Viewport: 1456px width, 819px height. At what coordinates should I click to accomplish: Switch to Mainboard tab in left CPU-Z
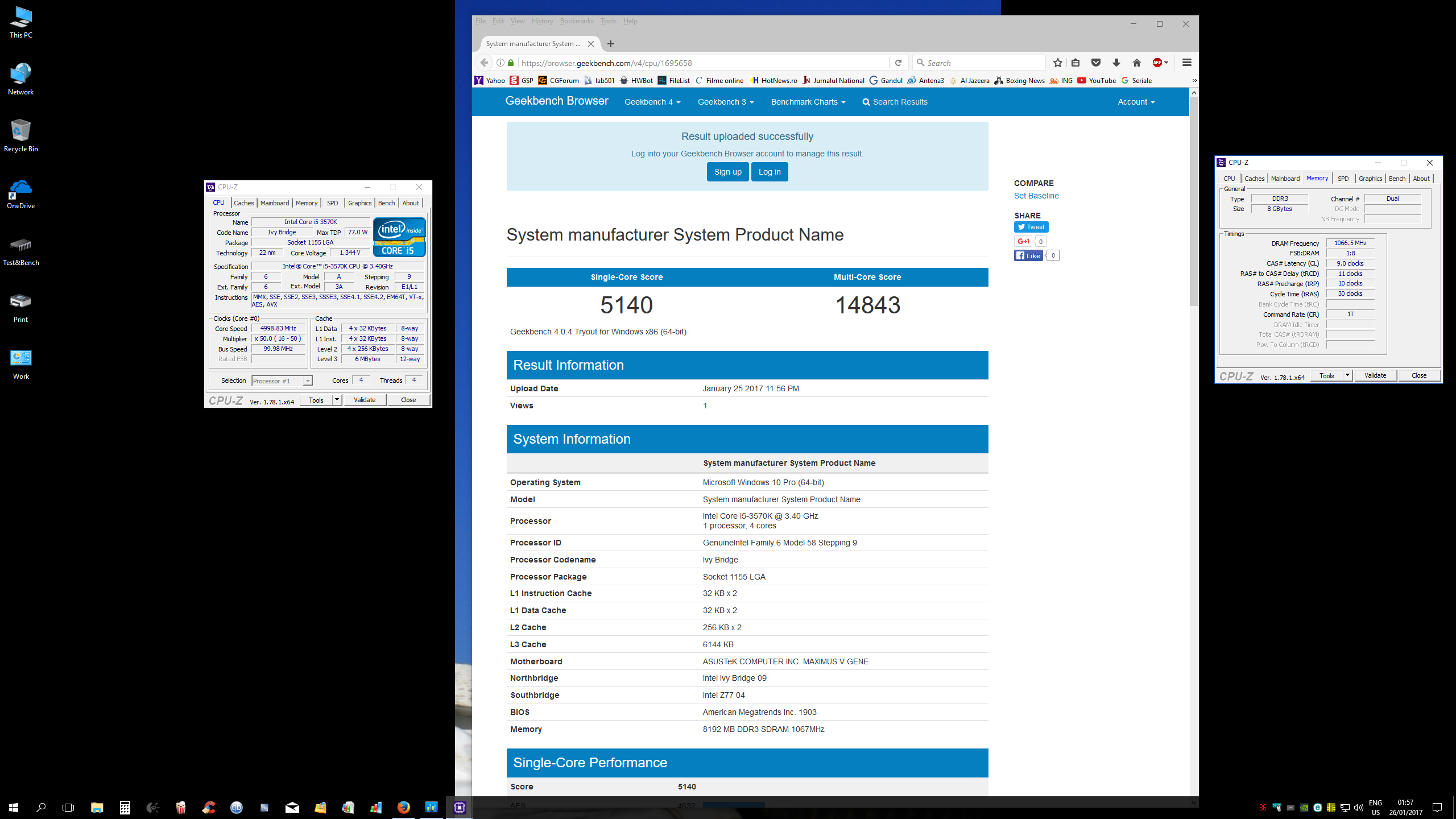(x=275, y=203)
